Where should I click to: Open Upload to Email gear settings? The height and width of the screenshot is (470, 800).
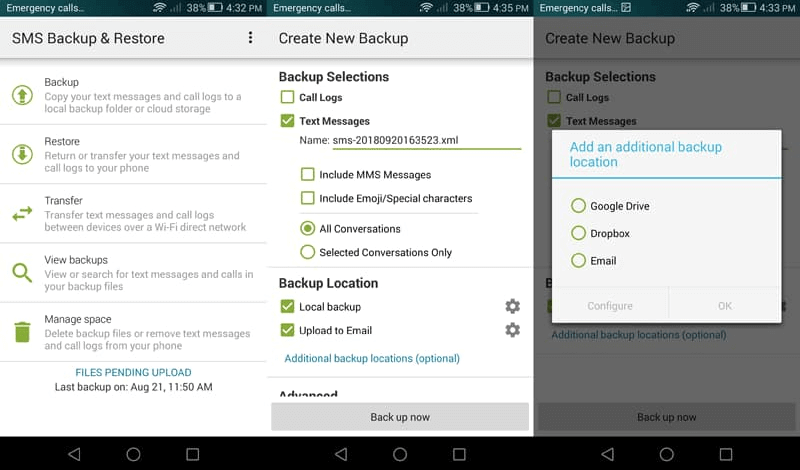(512, 330)
